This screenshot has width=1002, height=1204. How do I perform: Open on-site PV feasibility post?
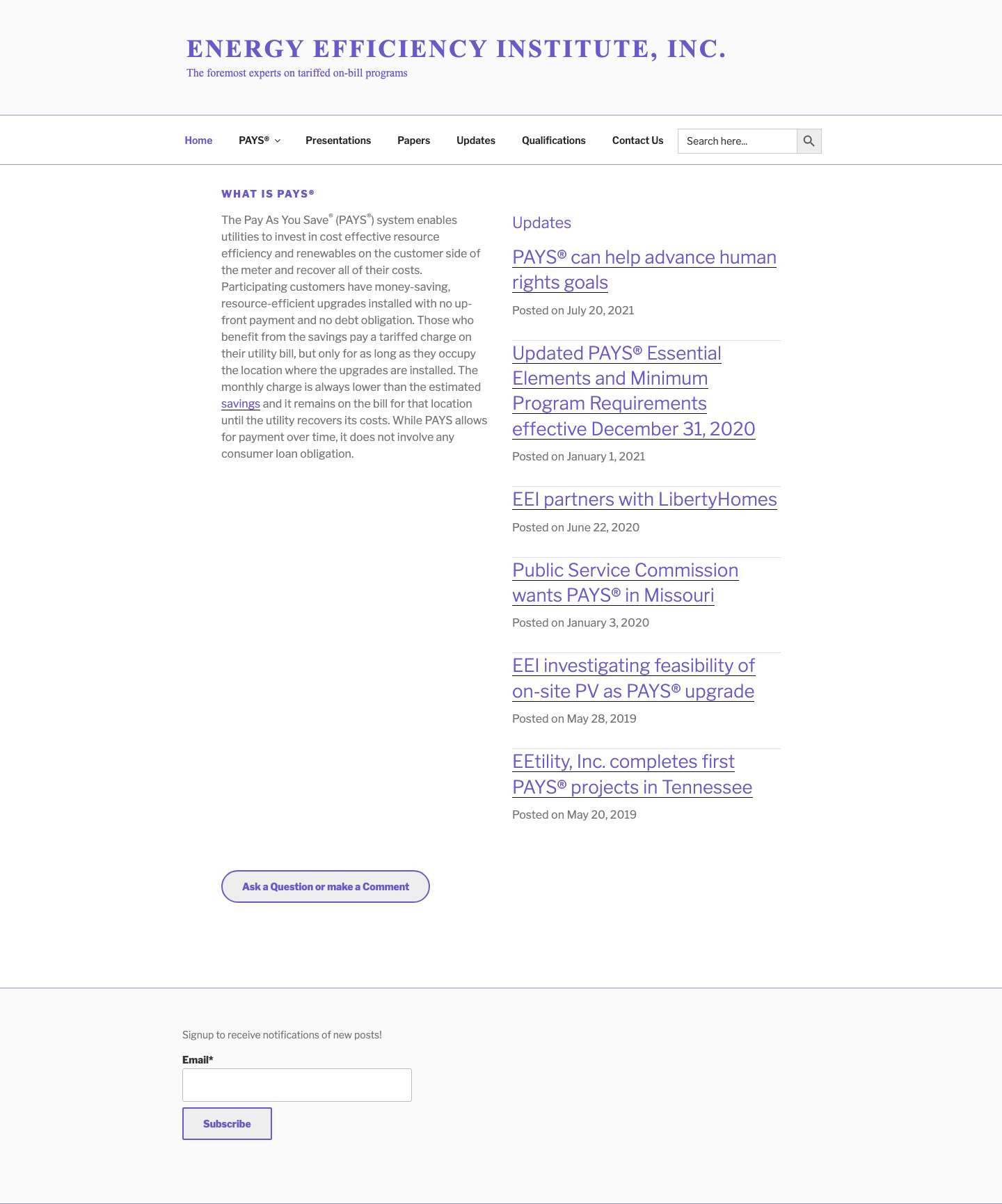[634, 678]
